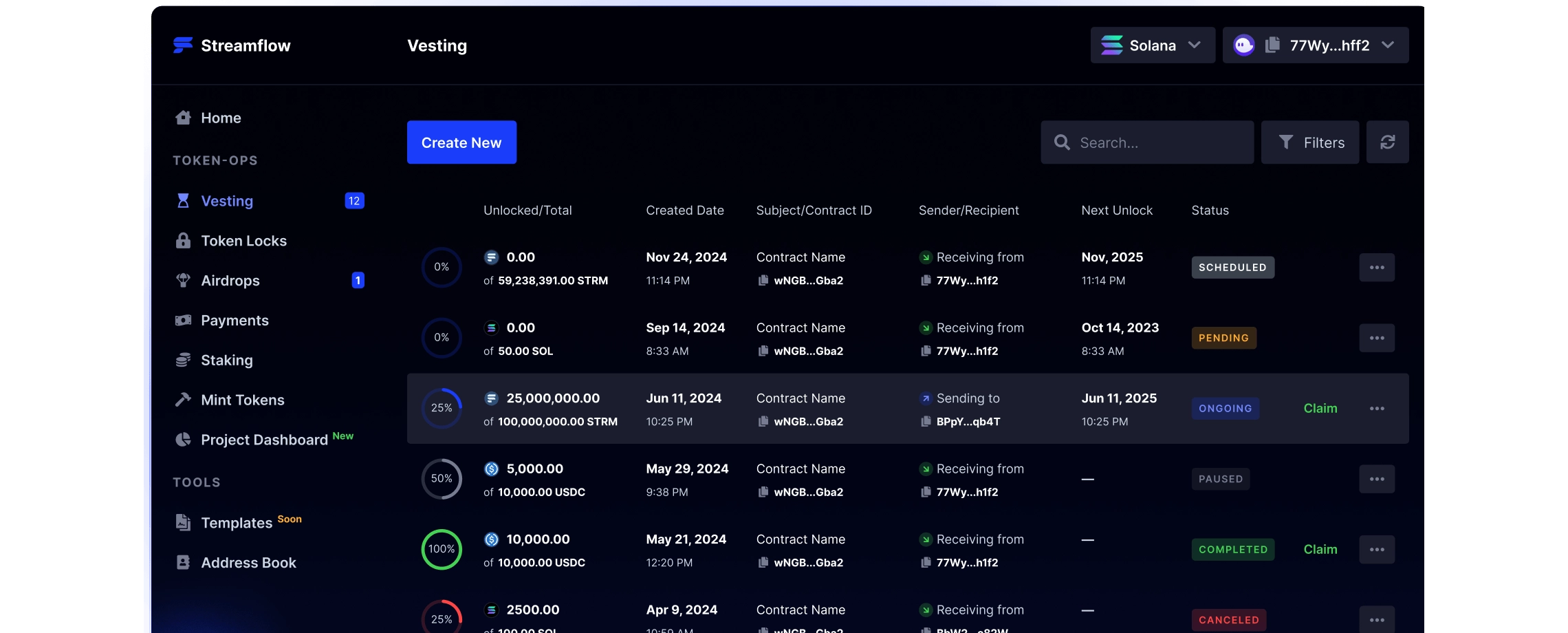This screenshot has width=1568, height=633.
Task: Open the Address Book
Action: pos(248,562)
